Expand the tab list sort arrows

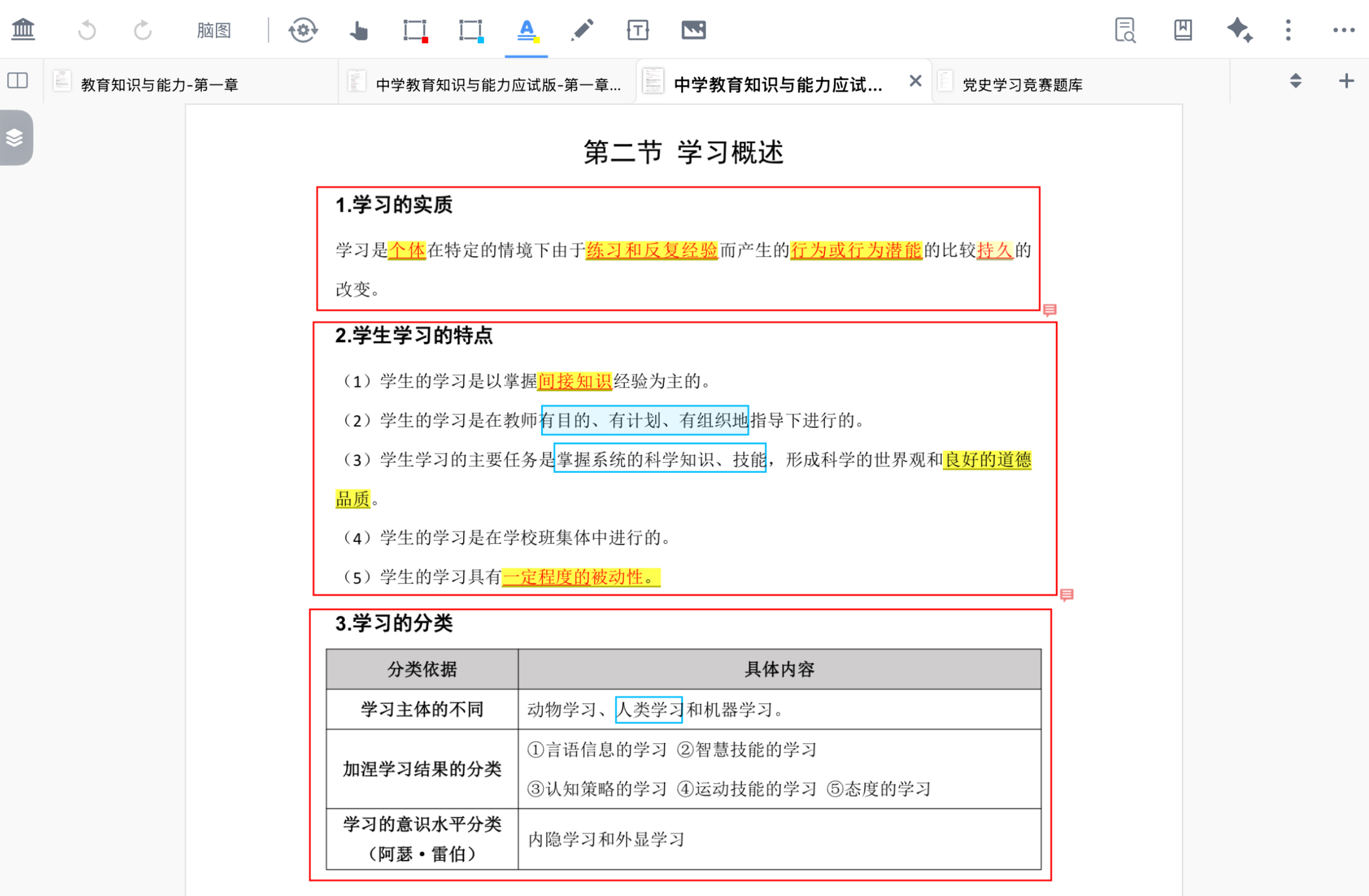pyautogui.click(x=1295, y=81)
